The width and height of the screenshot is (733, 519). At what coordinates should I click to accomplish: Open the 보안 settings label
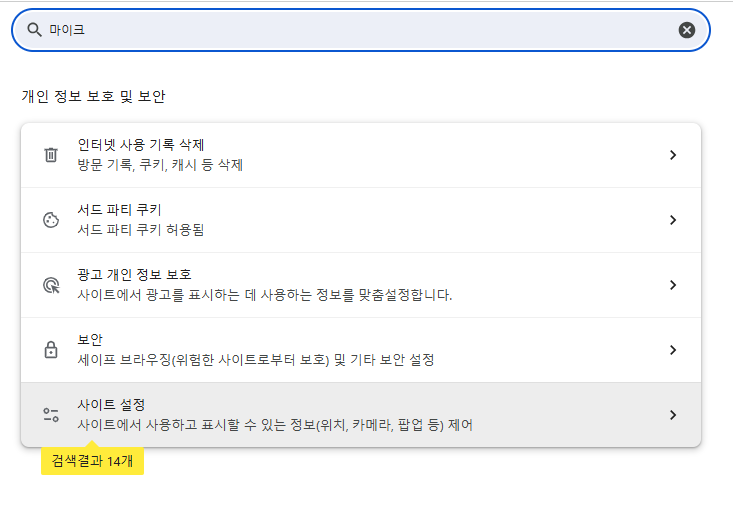[x=90, y=340]
